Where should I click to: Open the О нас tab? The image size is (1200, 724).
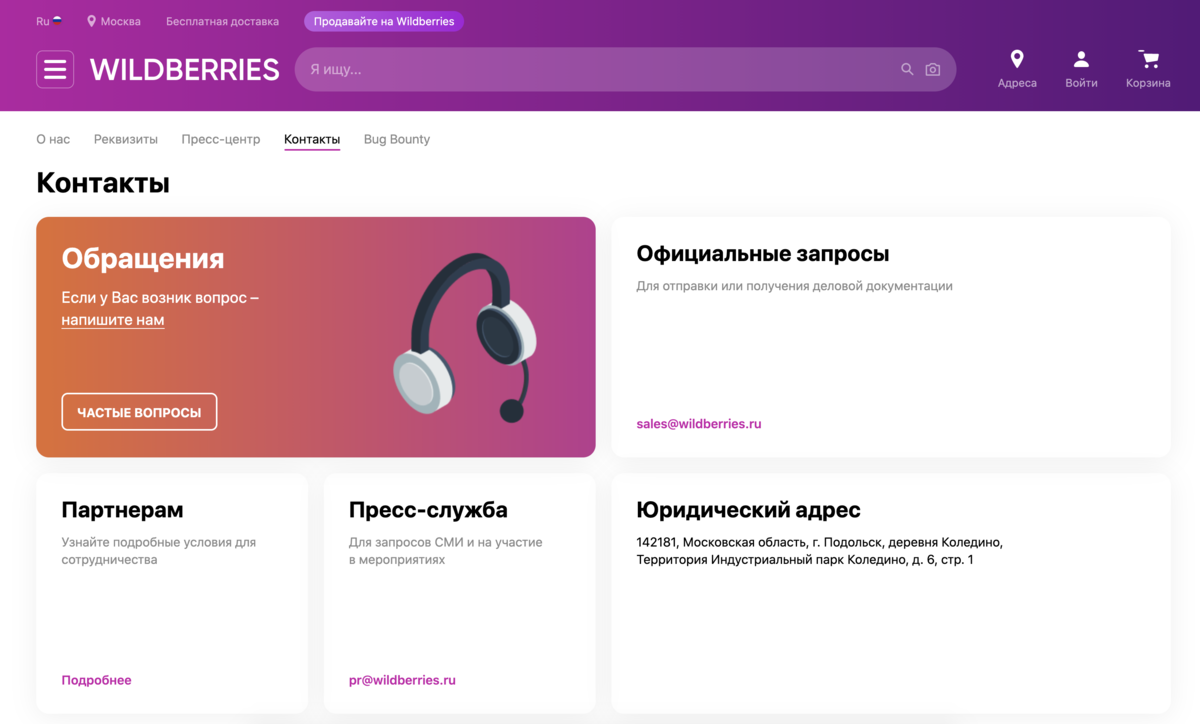point(53,139)
